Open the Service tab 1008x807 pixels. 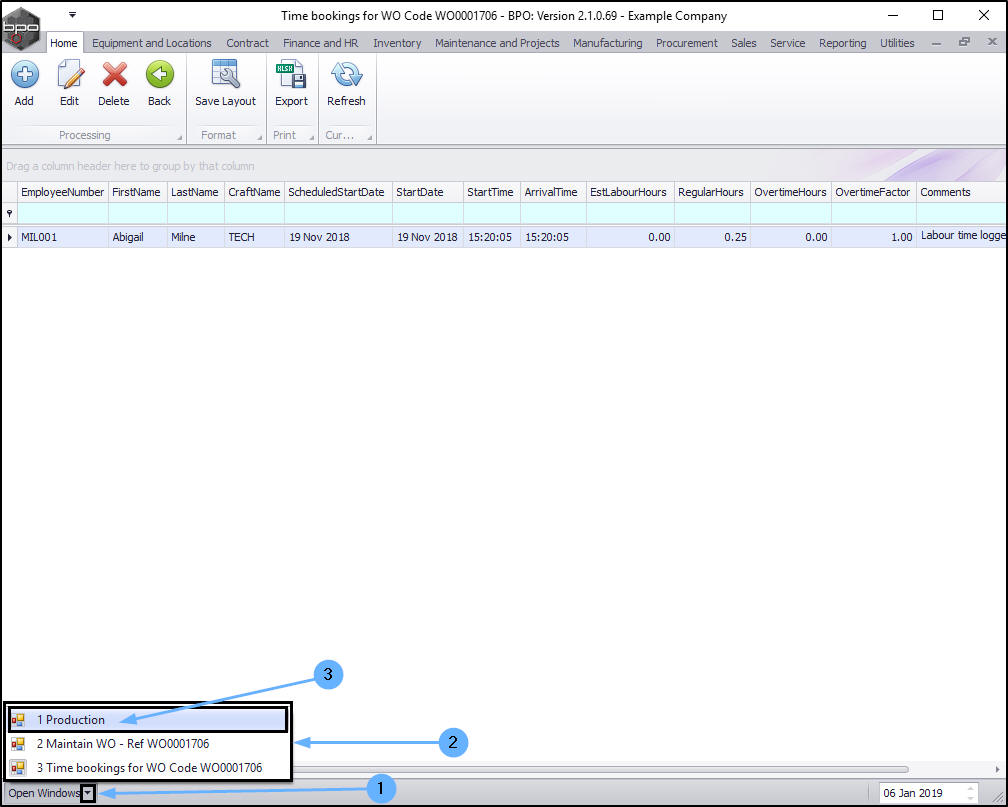click(788, 43)
